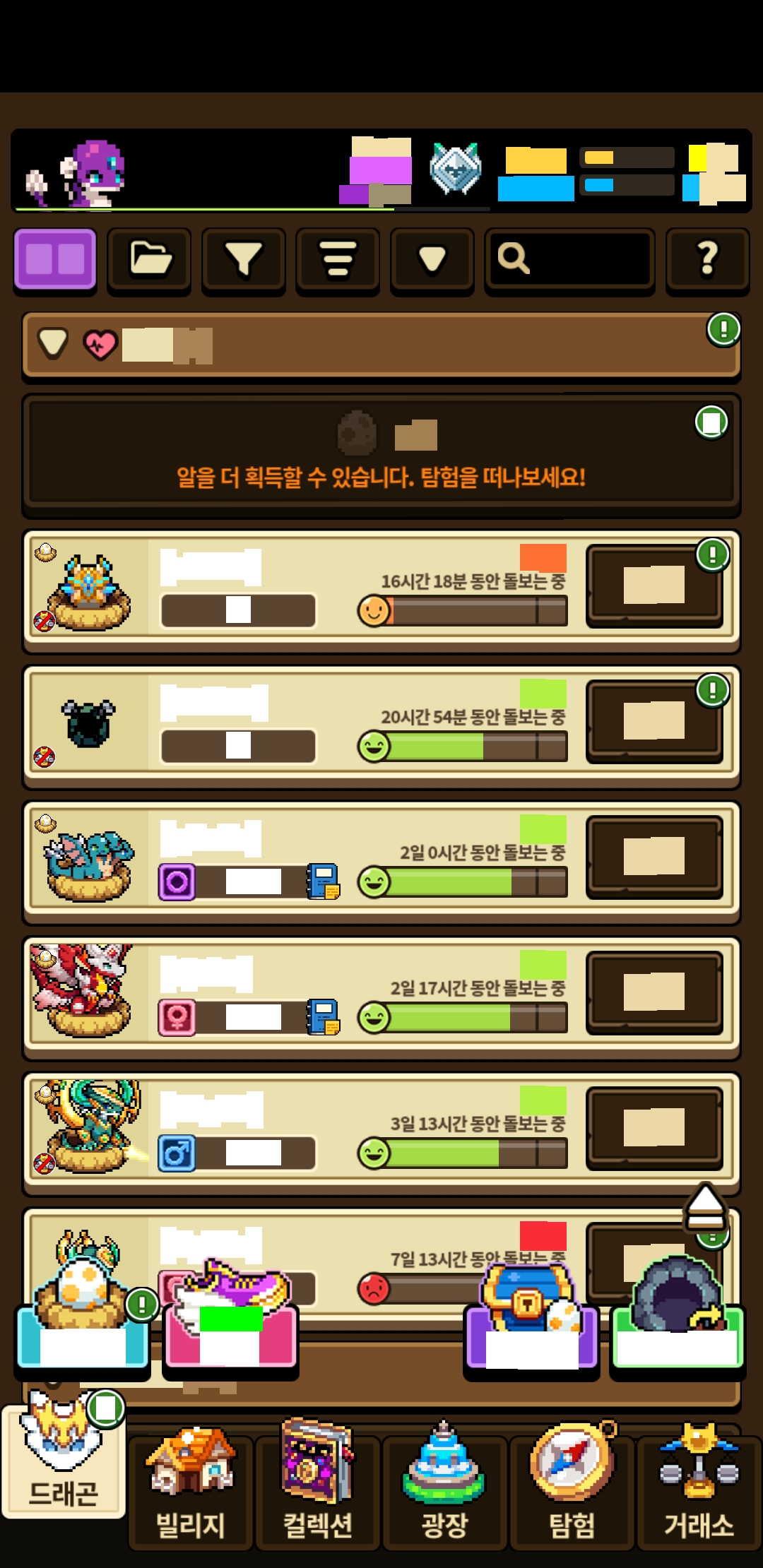Tap the action button on 20시간 54분 dragon row

point(654,720)
